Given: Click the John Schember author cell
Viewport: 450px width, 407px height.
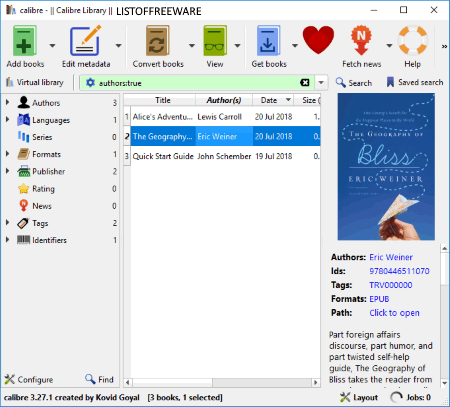Looking at the screenshot, I should click(x=224, y=156).
